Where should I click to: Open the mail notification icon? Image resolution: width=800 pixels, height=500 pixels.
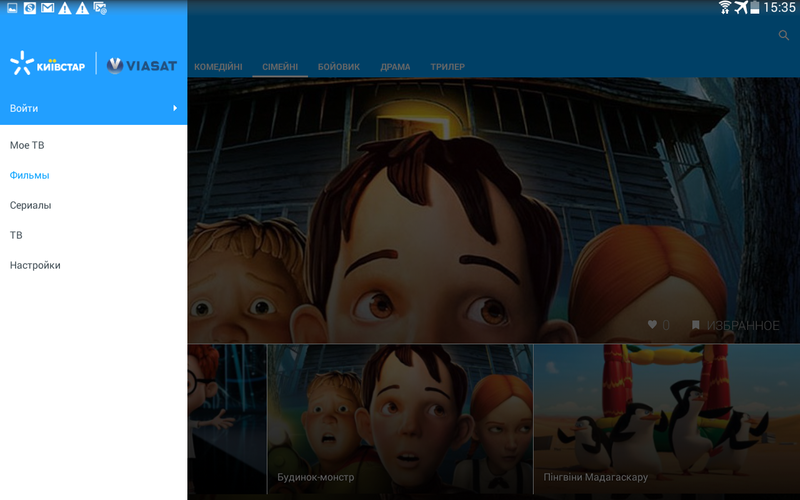tap(47, 8)
